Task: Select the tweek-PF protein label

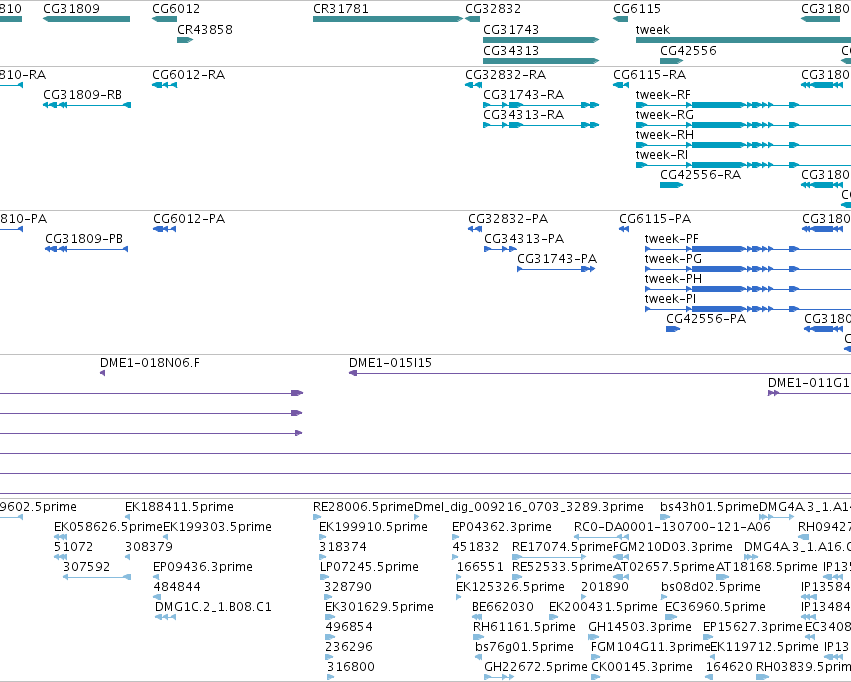Action: (x=671, y=239)
